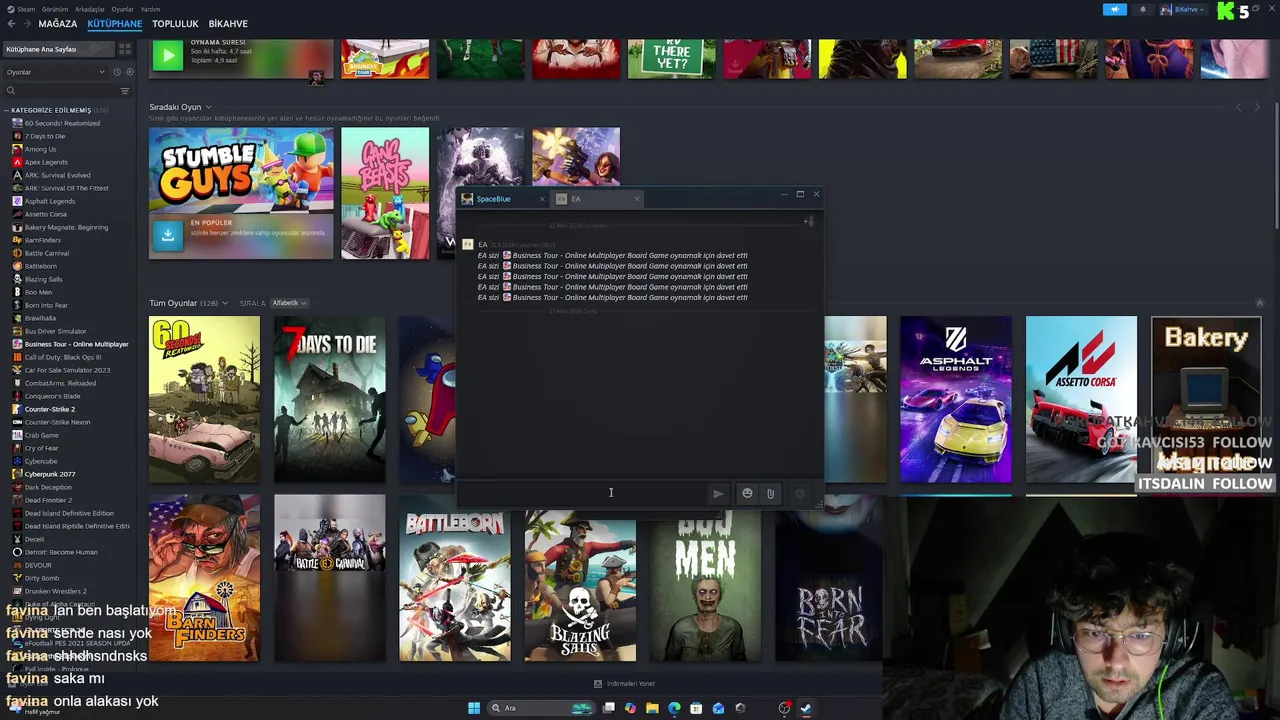
Task: Open Microsoft Edge from the taskbar
Action: point(674,708)
